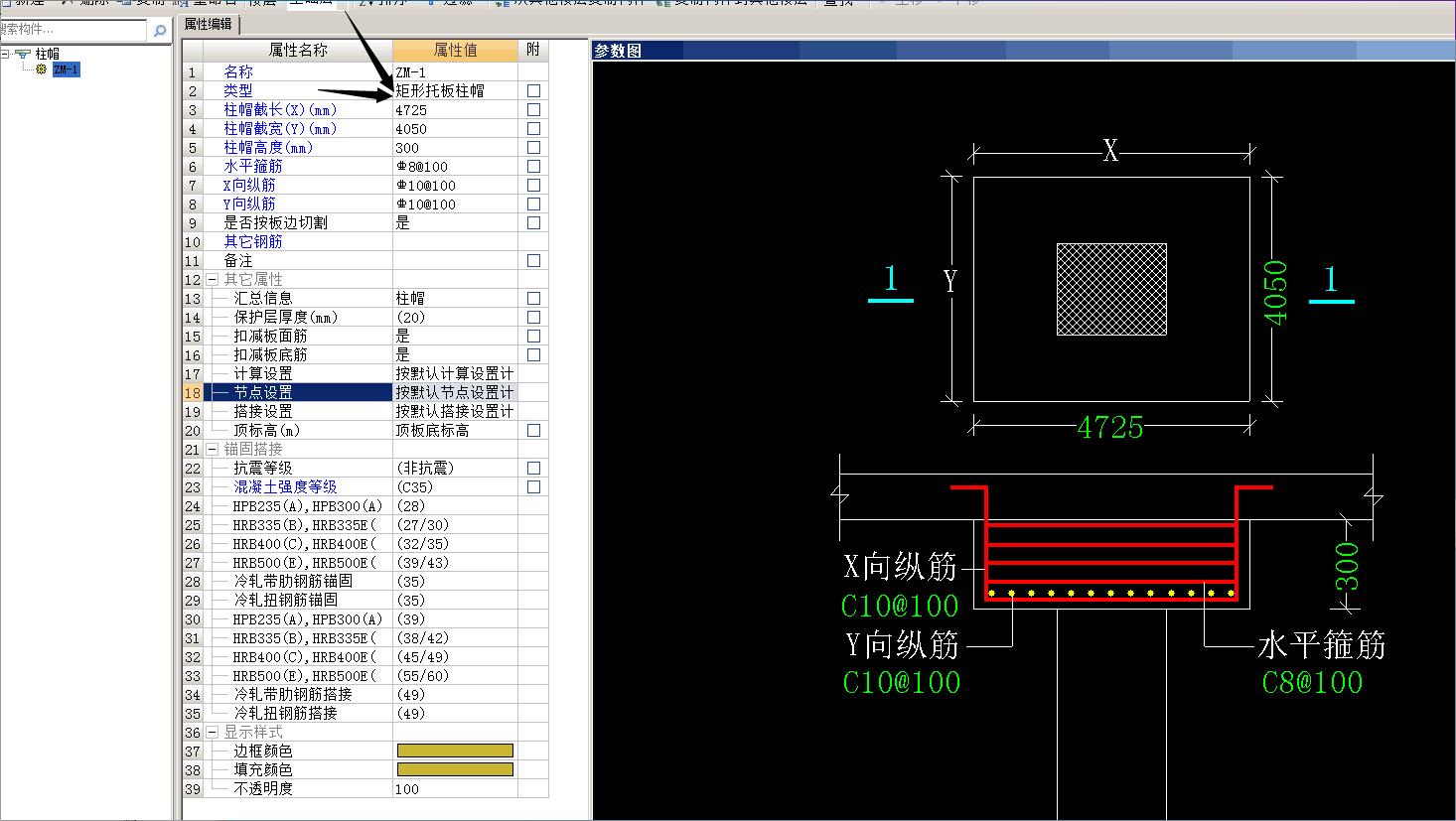The image size is (1456, 821).
Task: Click the 柱帽 category icon in the tree
Action: [22, 54]
